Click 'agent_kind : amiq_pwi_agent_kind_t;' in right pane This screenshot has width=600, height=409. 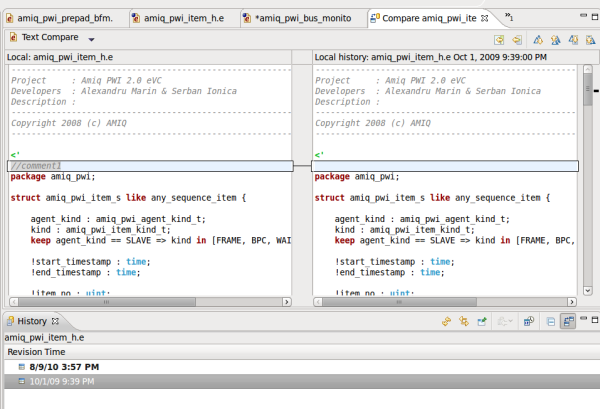point(422,219)
